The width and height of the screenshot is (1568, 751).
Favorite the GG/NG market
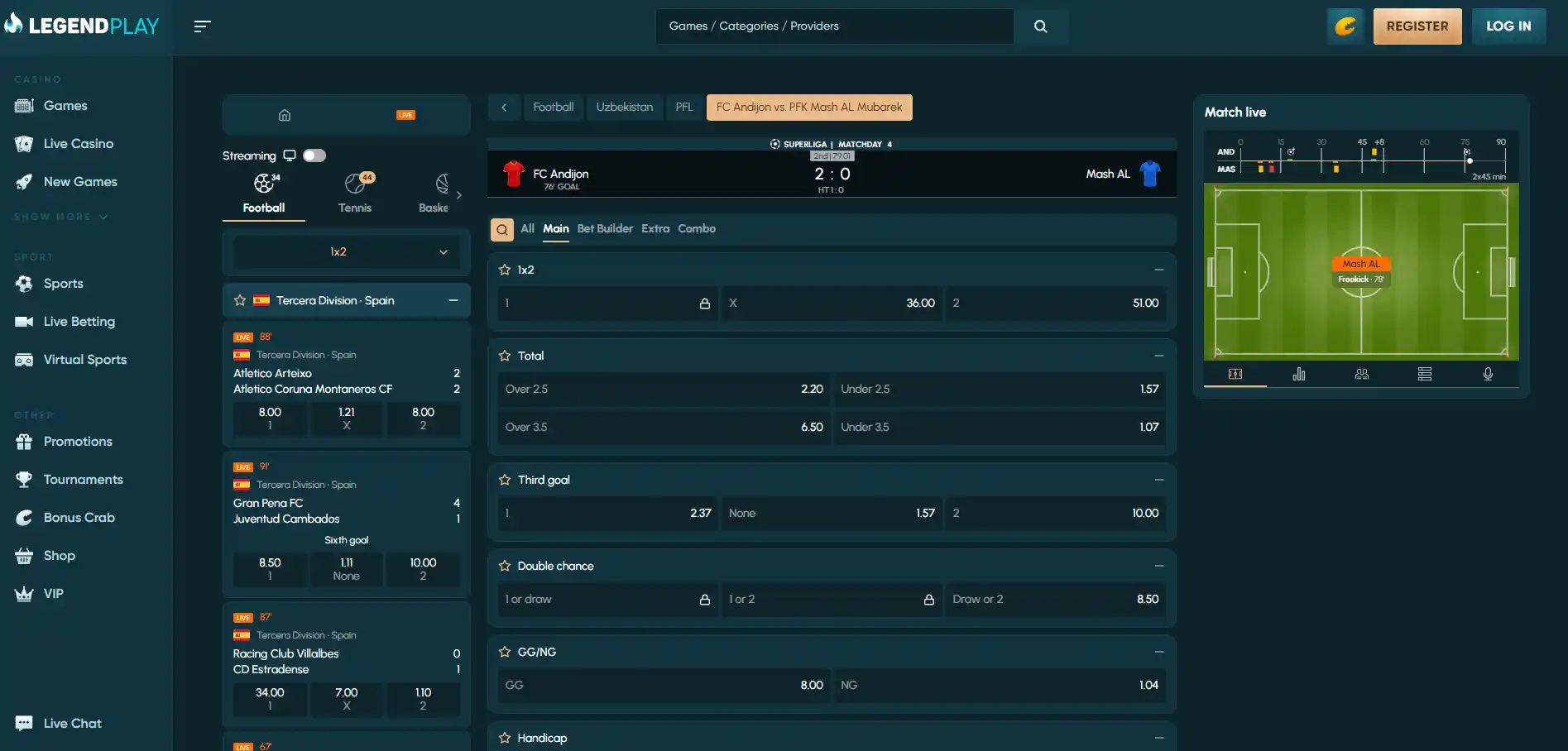[x=505, y=652]
